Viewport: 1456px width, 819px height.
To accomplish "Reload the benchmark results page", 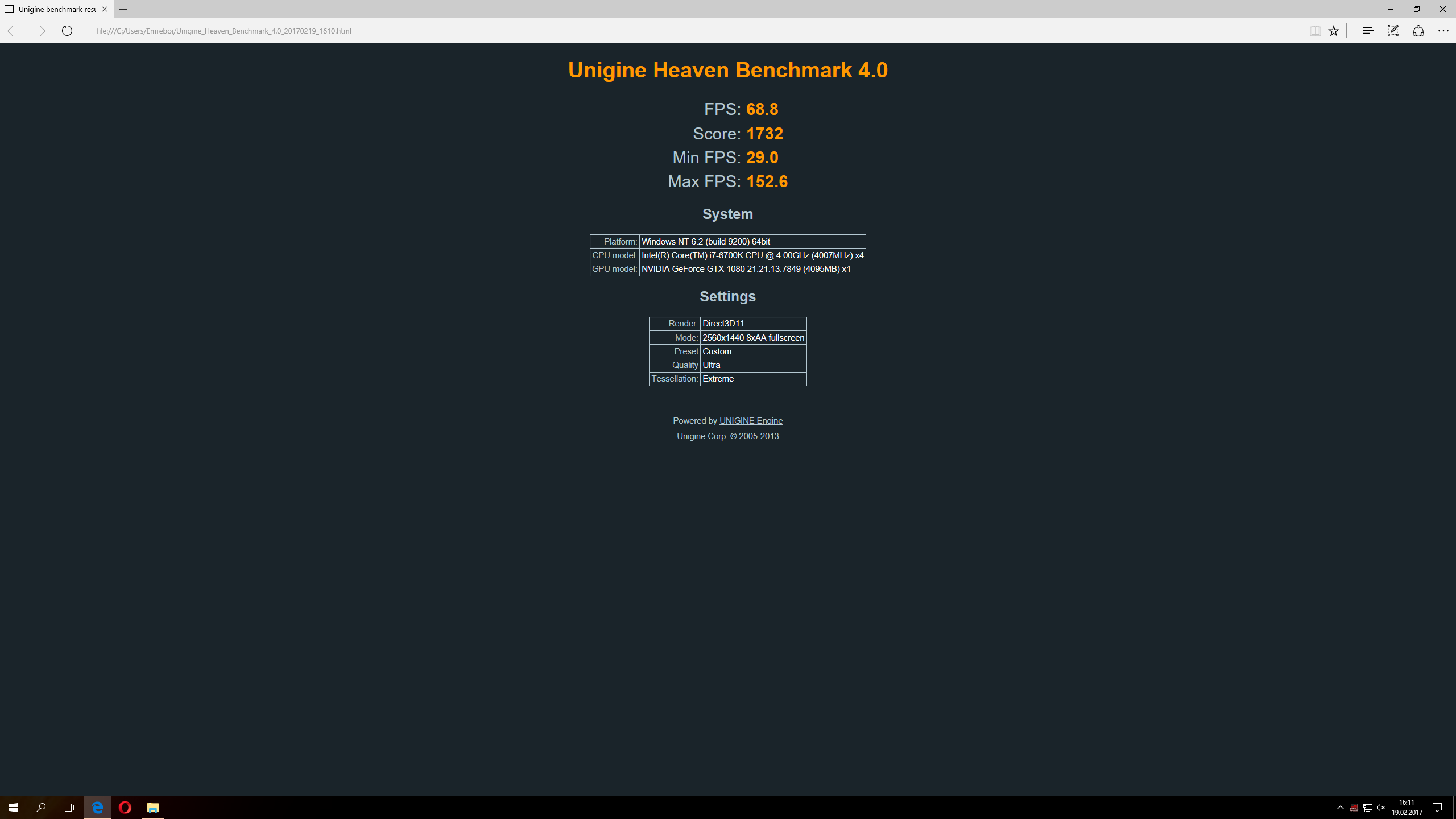I will pos(67,31).
